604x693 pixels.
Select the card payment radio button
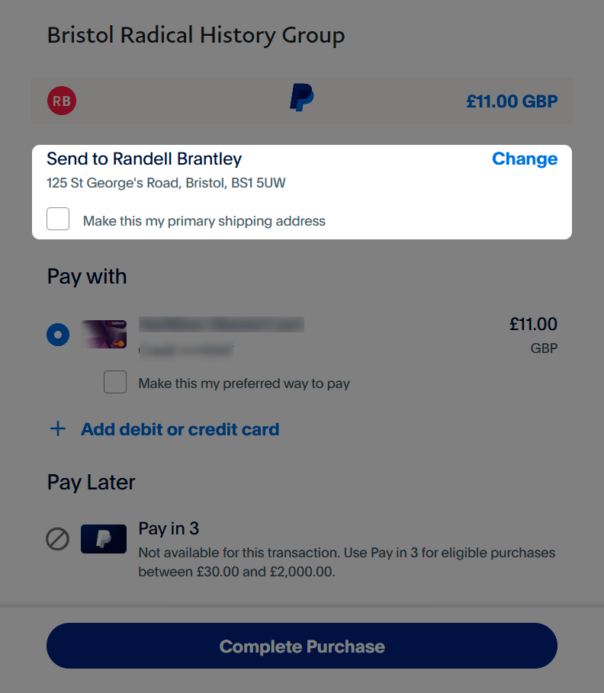click(58, 335)
